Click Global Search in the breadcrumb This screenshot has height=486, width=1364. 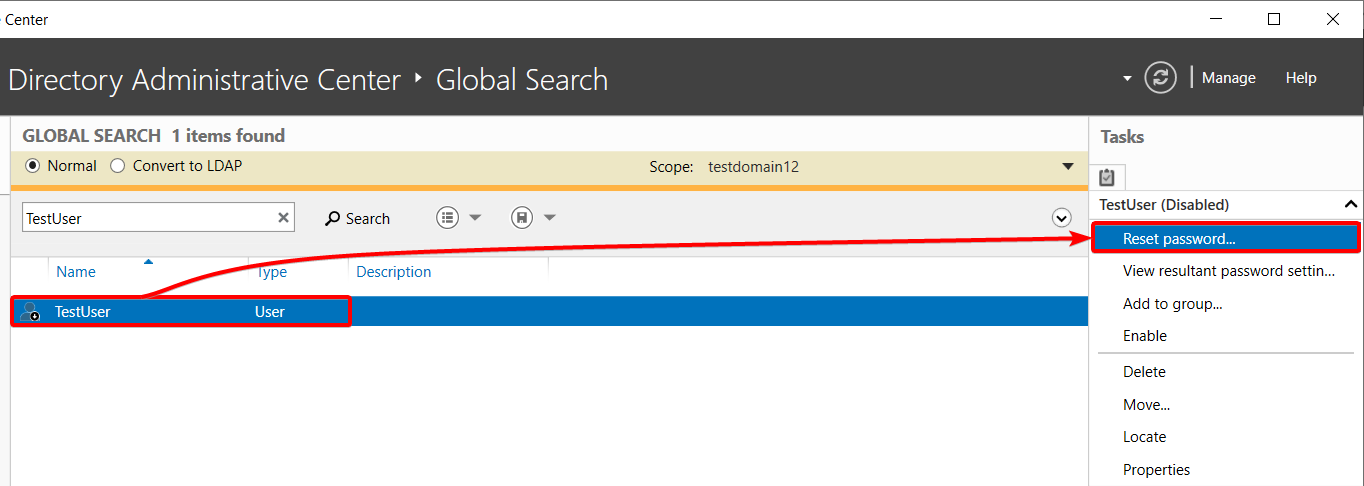pyautogui.click(x=522, y=80)
